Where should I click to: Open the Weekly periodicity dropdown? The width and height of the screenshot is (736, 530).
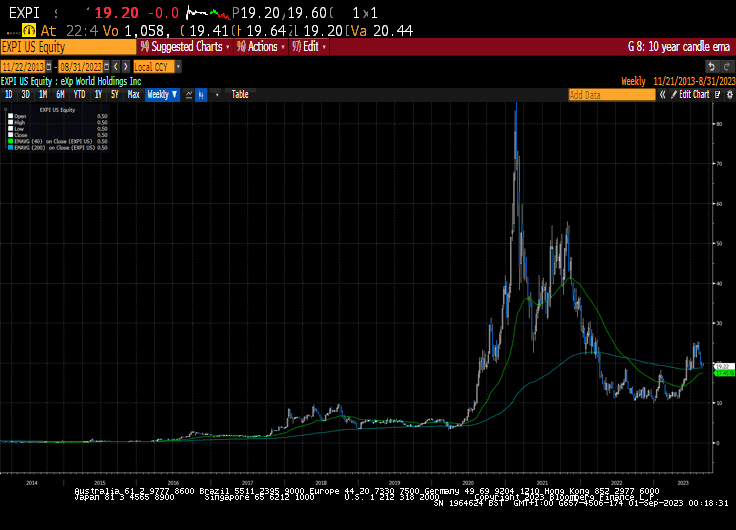click(x=162, y=94)
